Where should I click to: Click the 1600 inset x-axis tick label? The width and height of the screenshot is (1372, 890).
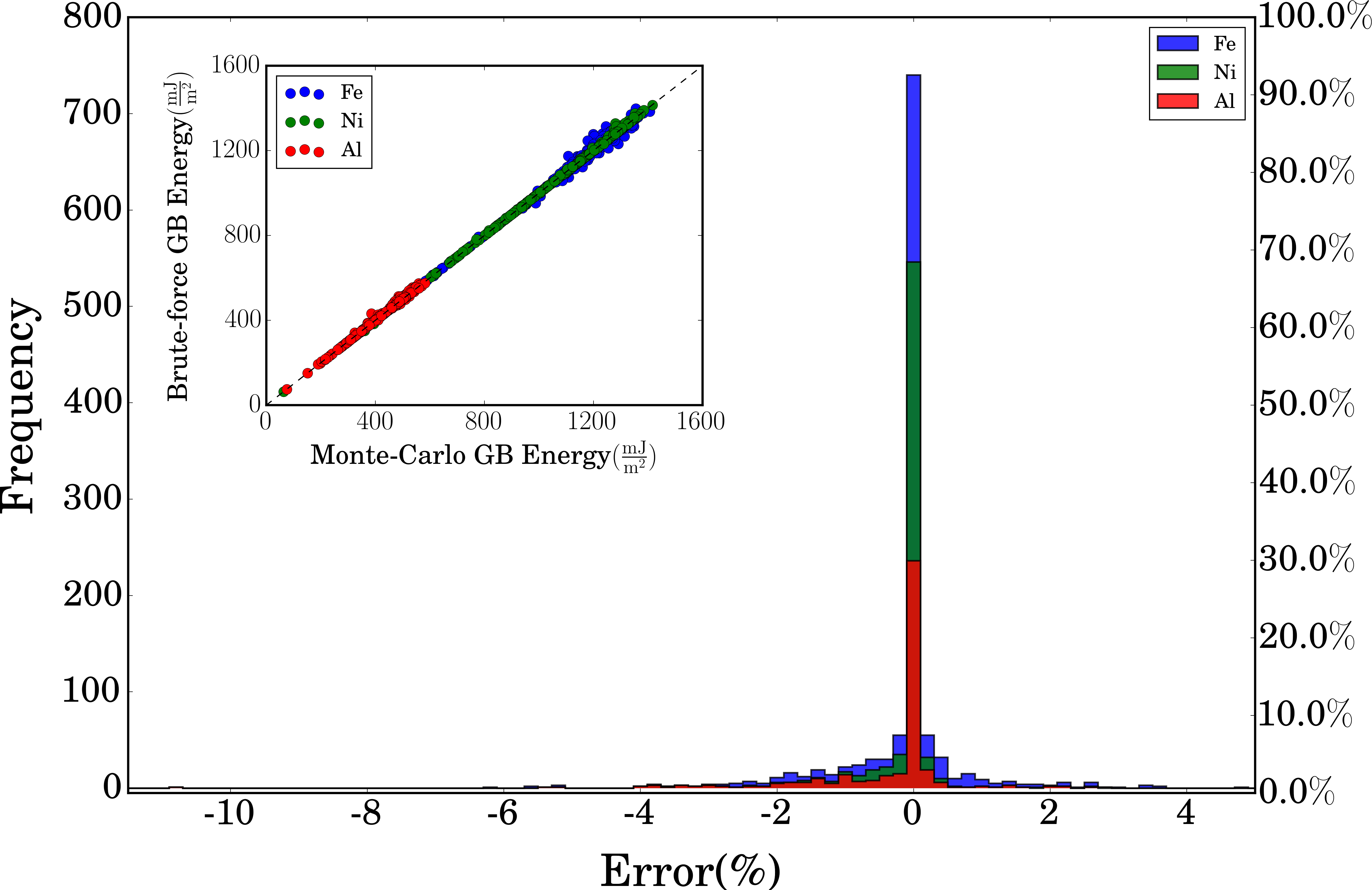[700, 421]
